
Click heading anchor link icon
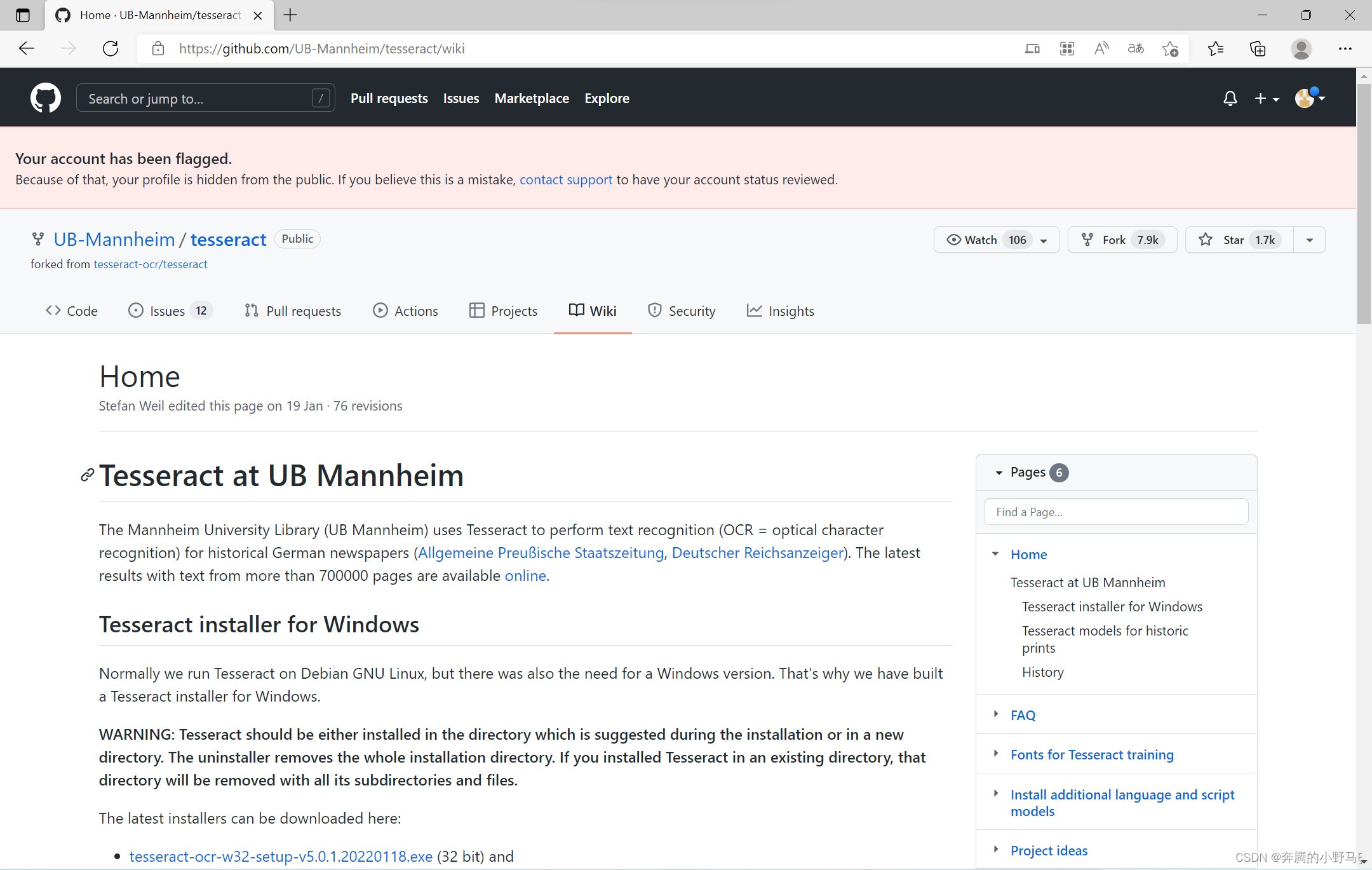(x=87, y=475)
